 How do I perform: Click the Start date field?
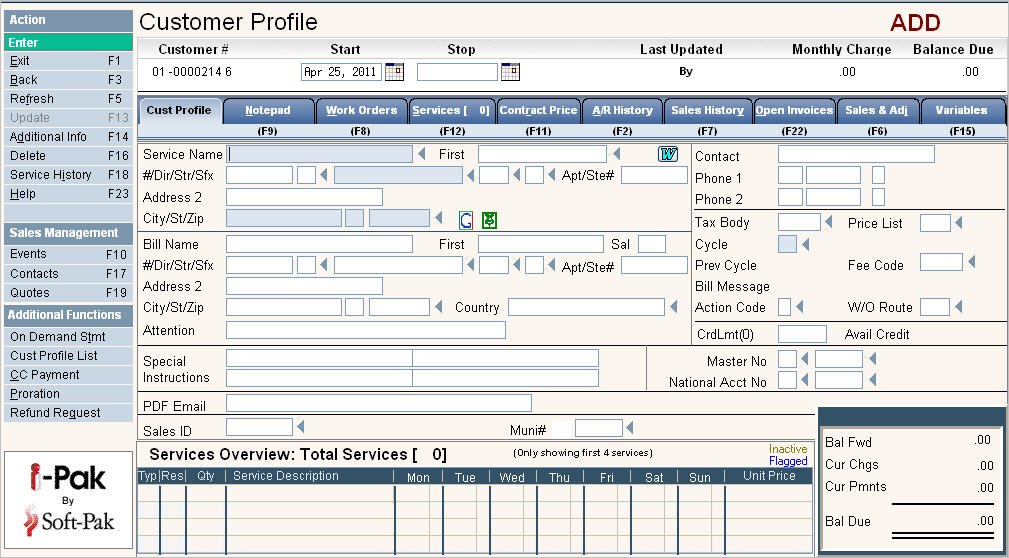click(x=341, y=72)
